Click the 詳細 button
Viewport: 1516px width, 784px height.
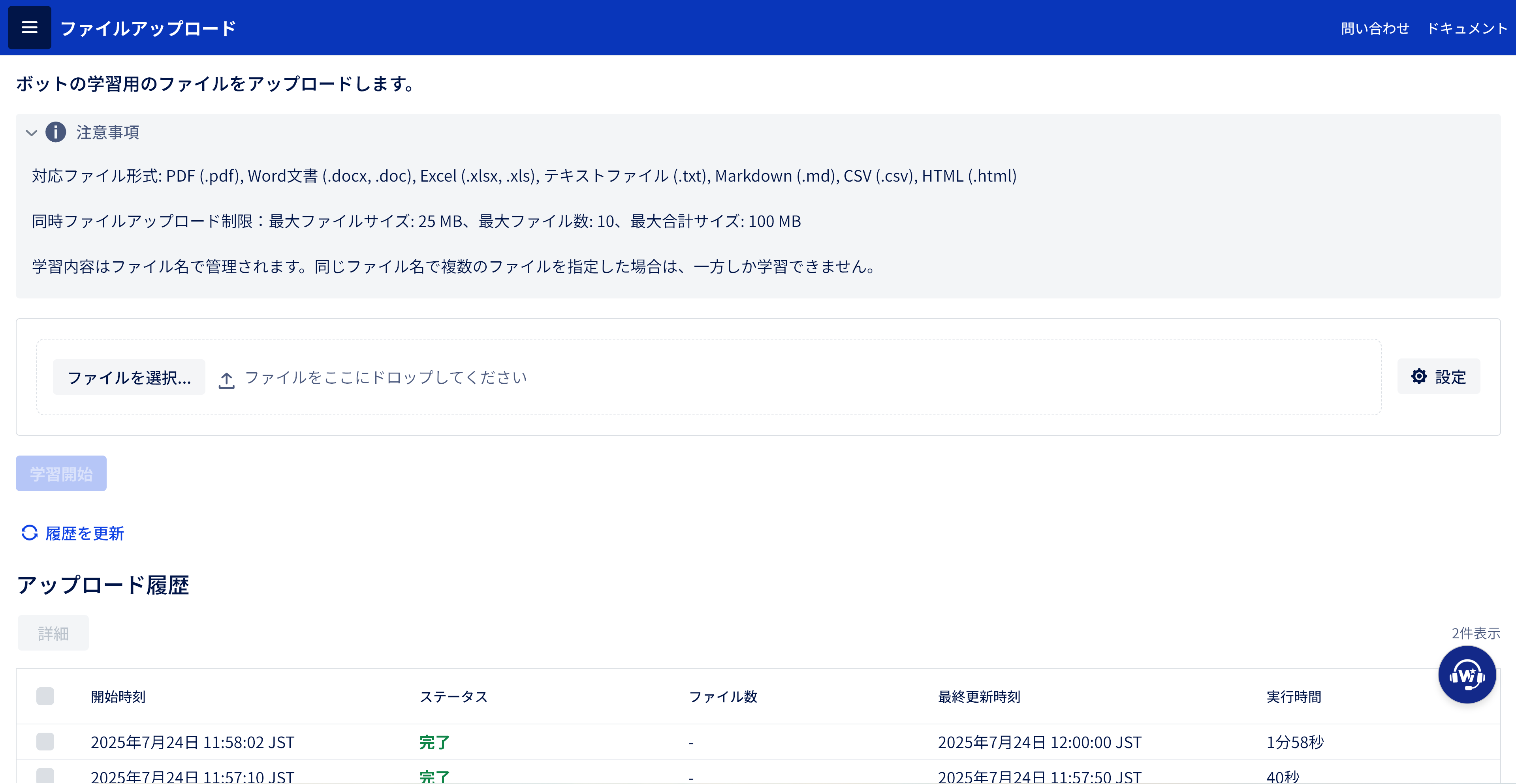coord(53,633)
